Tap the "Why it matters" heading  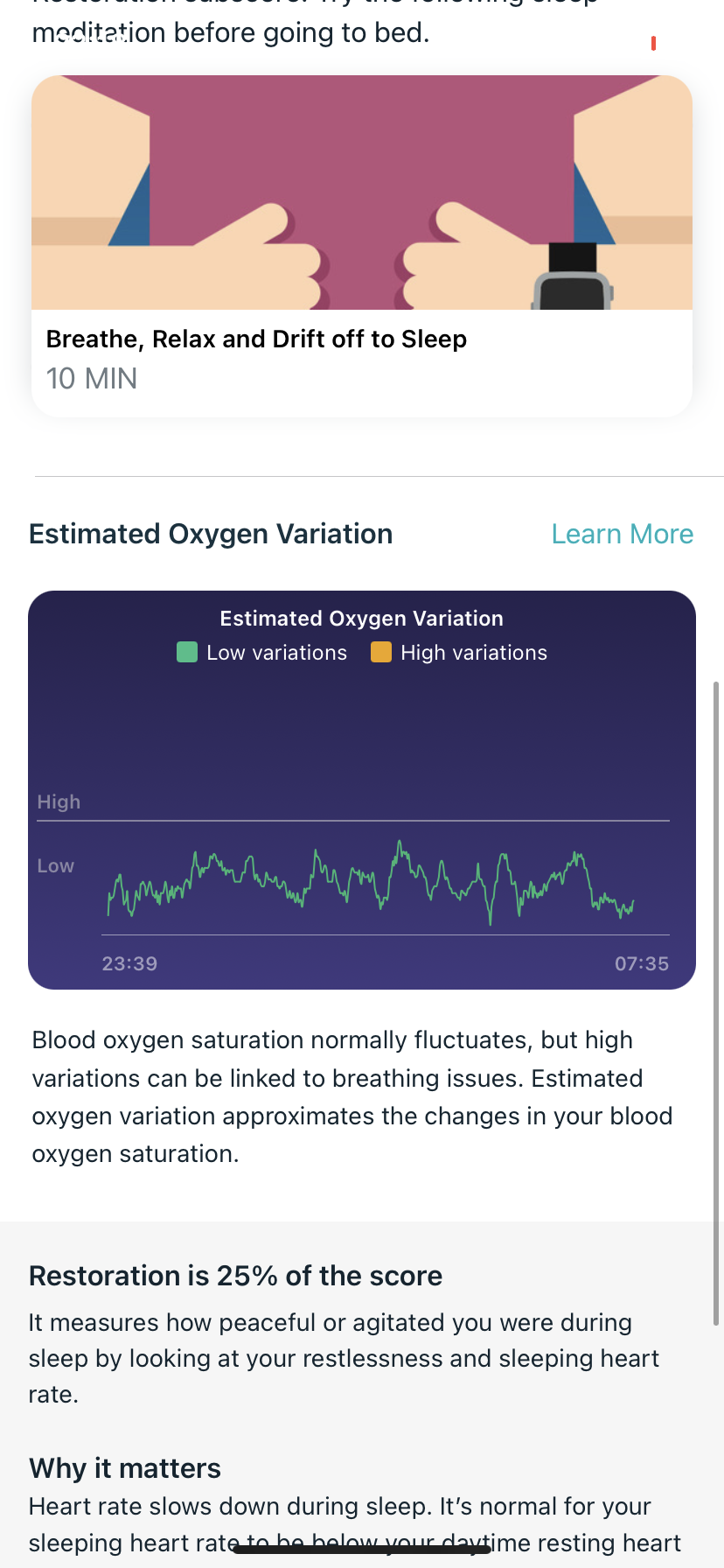pyautogui.click(x=125, y=1468)
